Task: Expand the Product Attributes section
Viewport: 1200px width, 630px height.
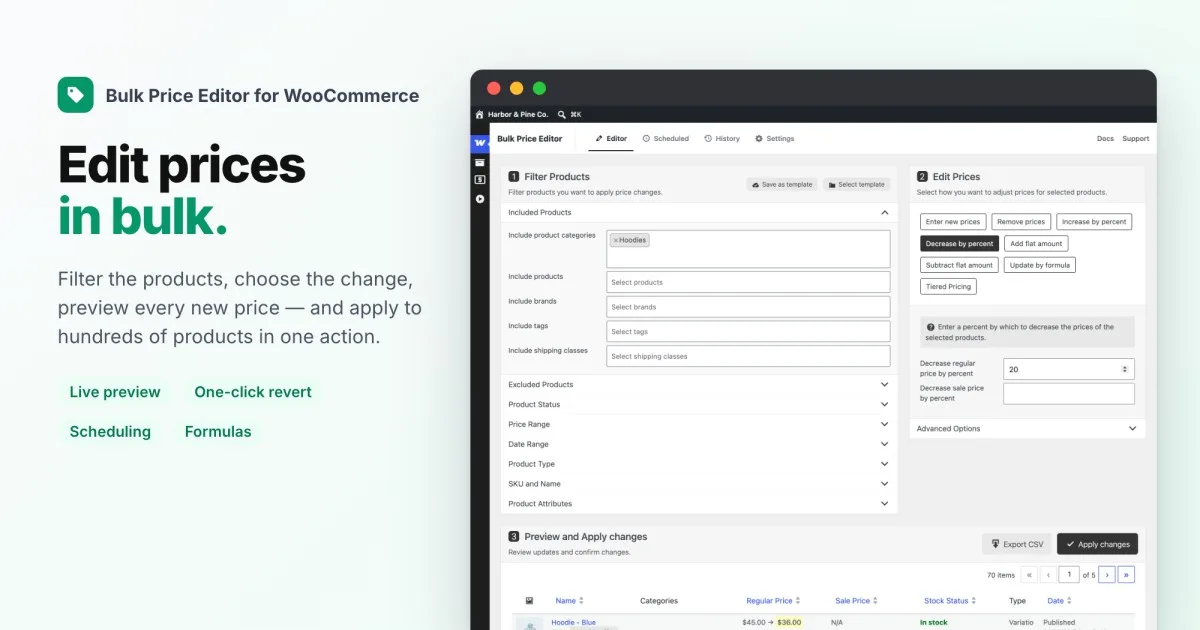Action: pyautogui.click(x=698, y=504)
